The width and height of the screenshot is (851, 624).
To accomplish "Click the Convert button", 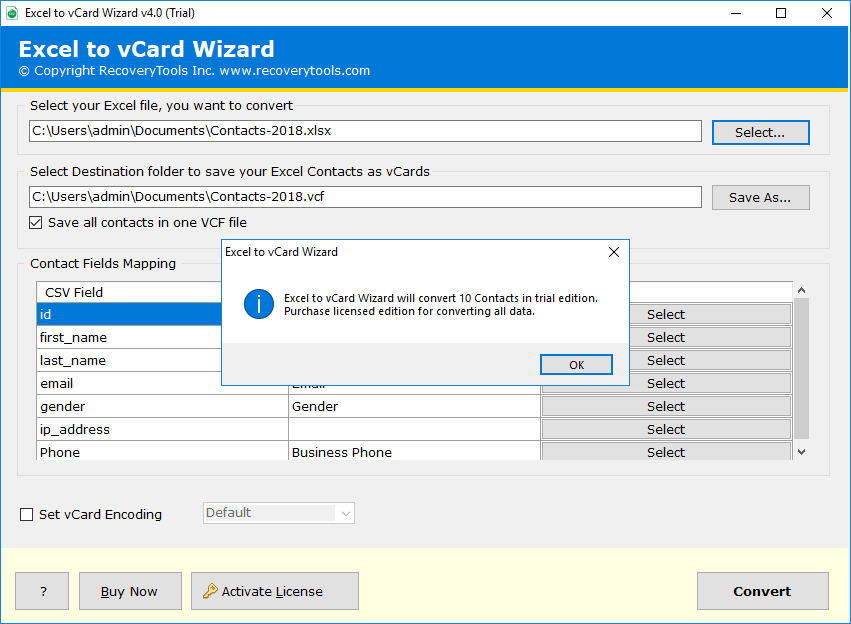I will point(763,591).
